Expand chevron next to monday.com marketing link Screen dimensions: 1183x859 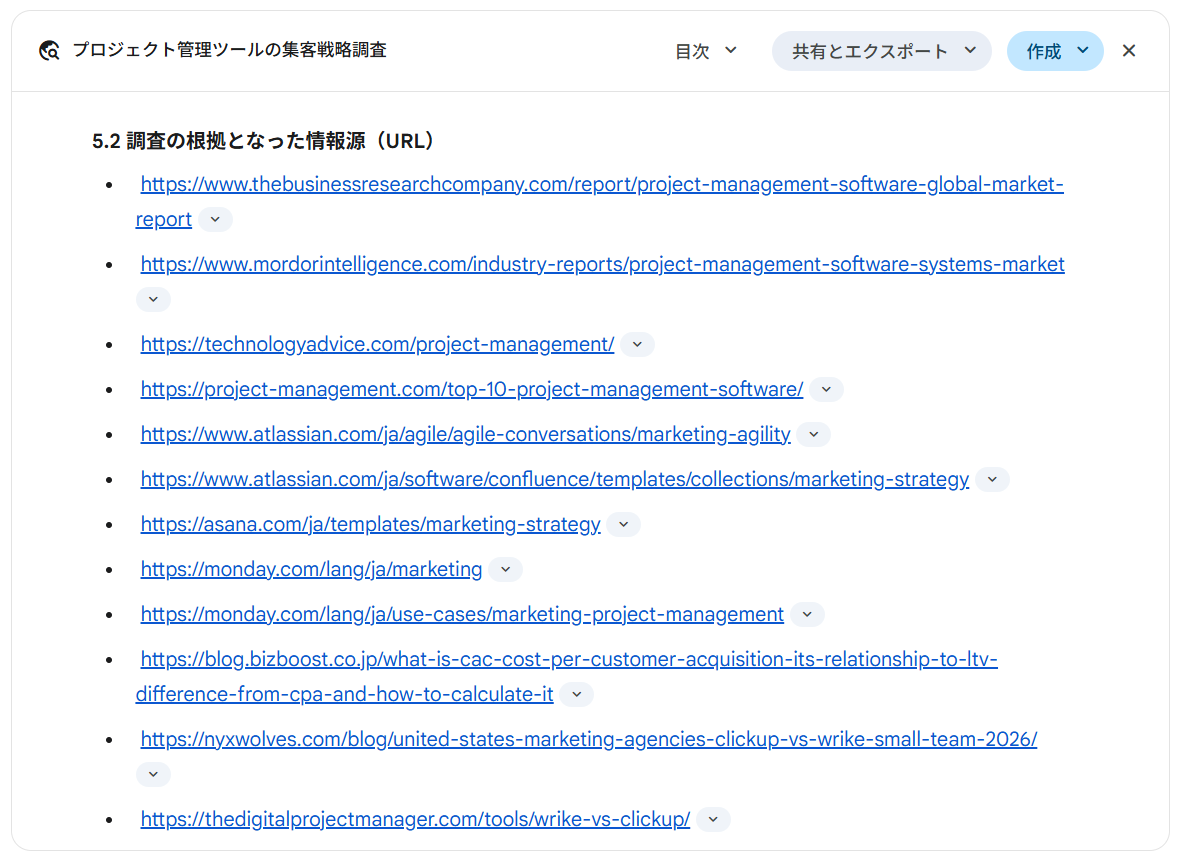505,570
